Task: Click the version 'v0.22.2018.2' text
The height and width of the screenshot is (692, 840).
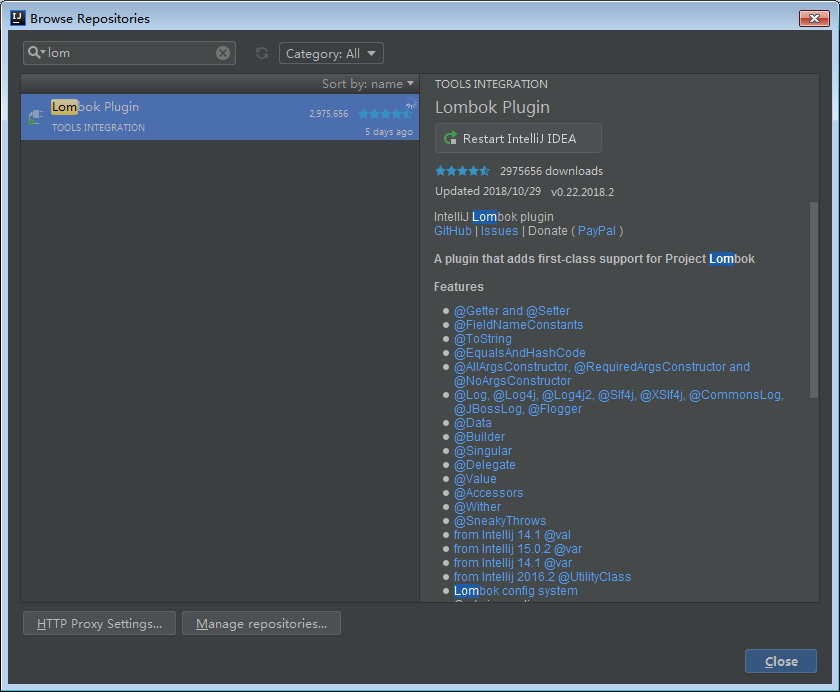Action: pos(582,192)
